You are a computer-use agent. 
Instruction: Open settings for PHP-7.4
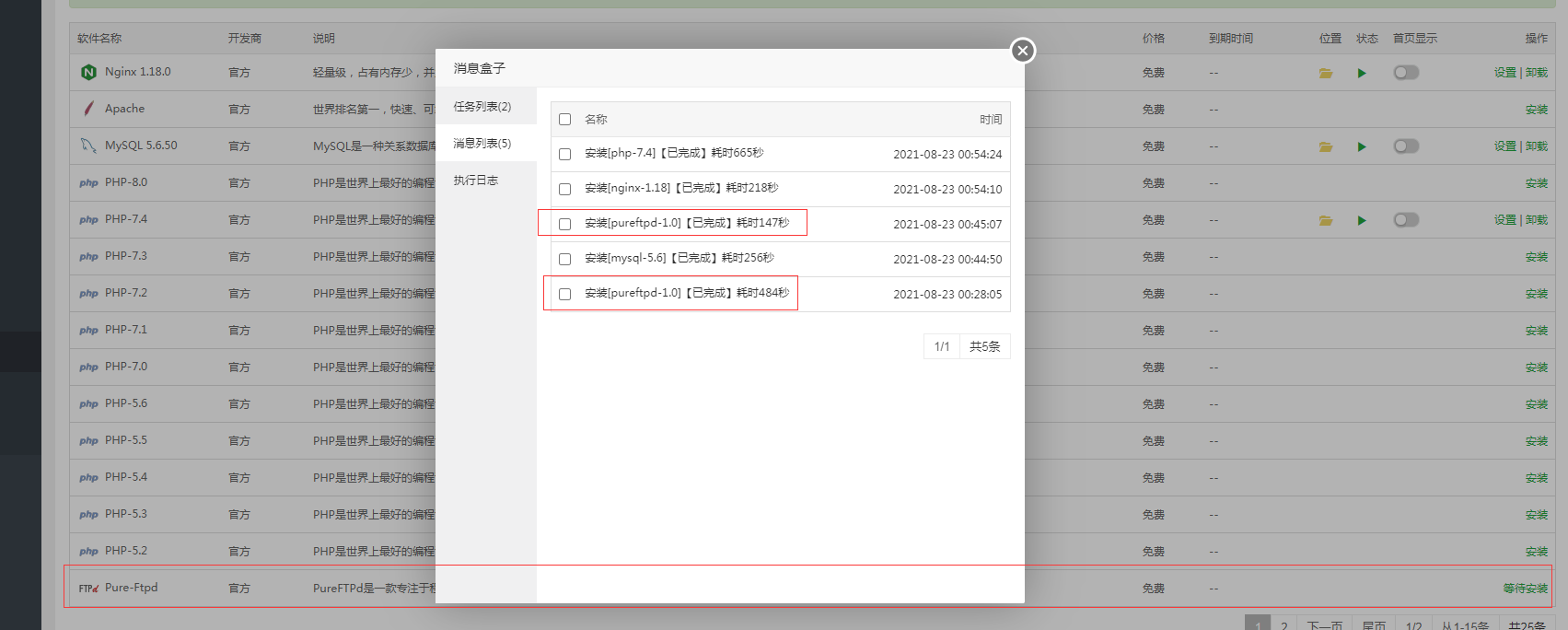1504,220
